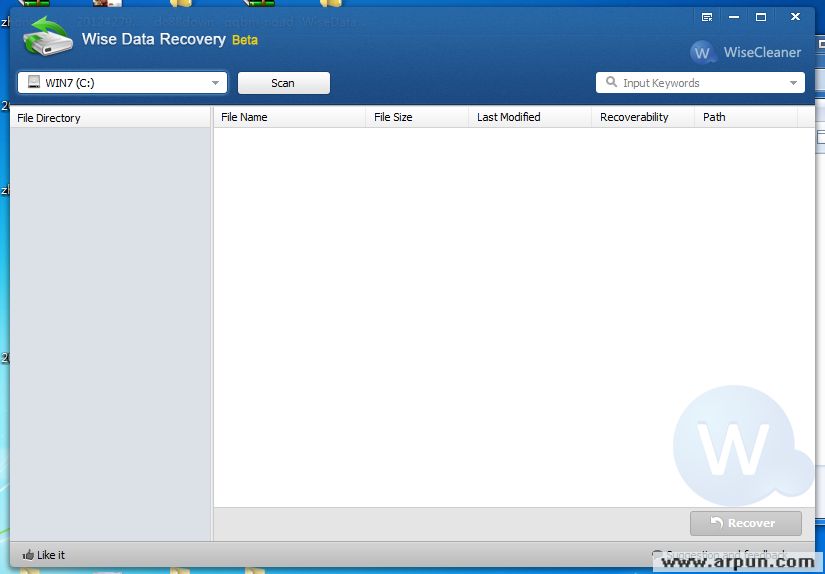Image resolution: width=825 pixels, height=574 pixels.
Task: Click the Like it thumbs-up icon
Action: (x=28, y=555)
